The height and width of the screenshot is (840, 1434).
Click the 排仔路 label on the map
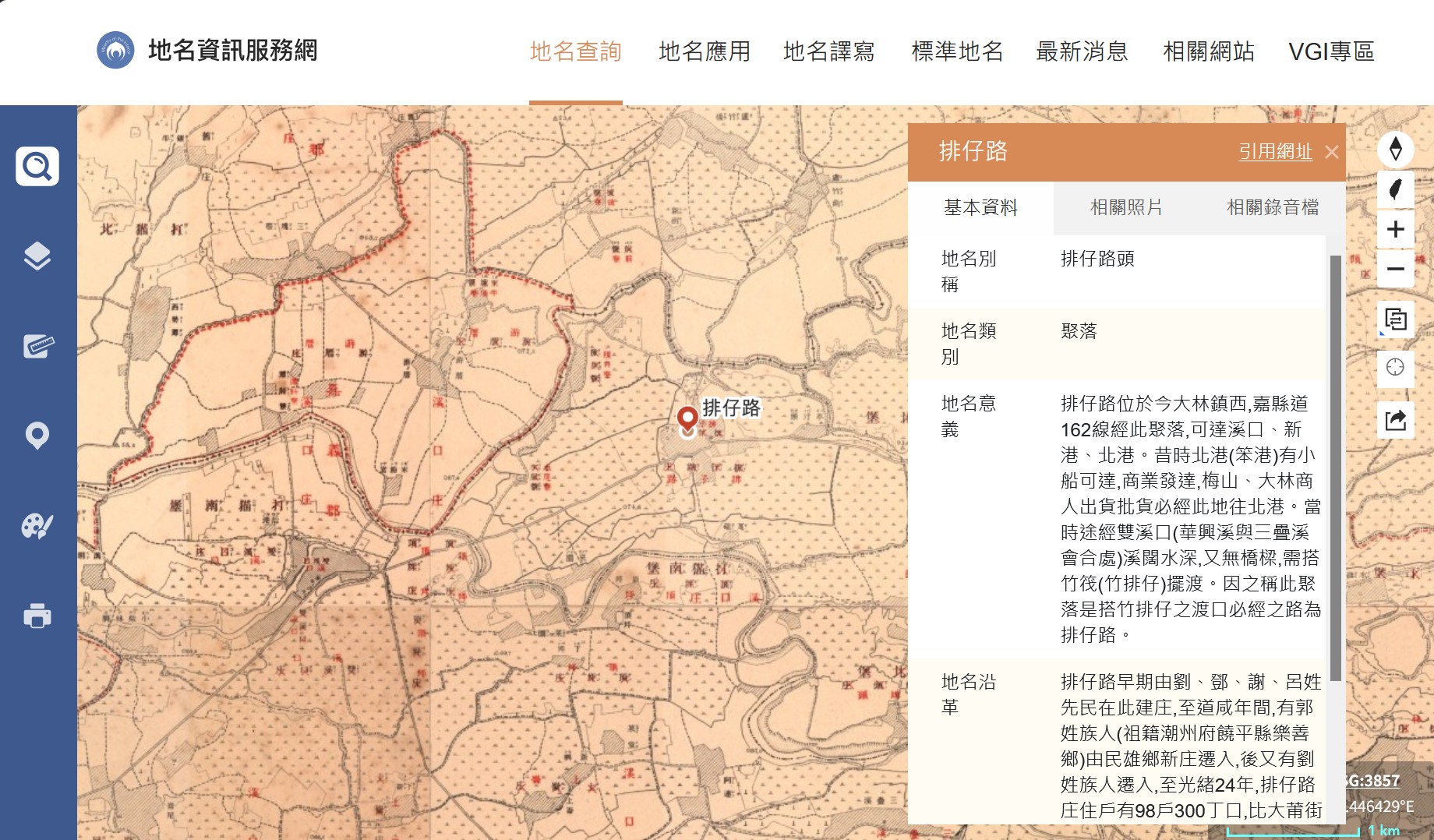[731, 408]
